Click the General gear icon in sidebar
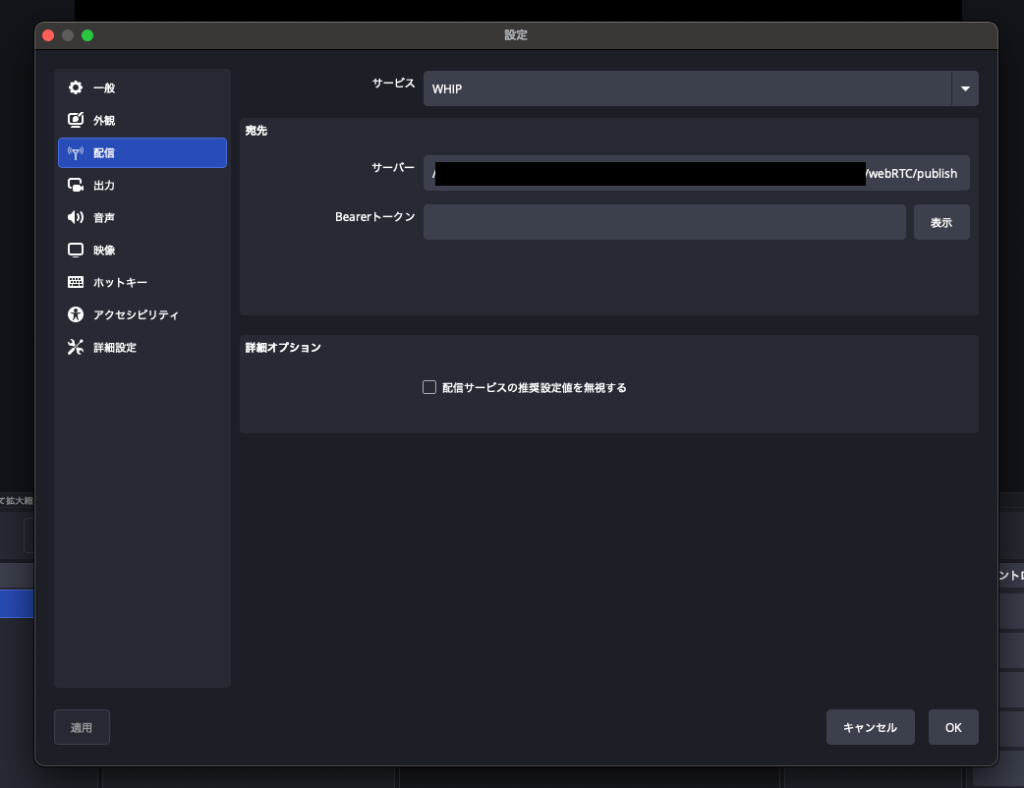The image size is (1024, 788). 75,88
